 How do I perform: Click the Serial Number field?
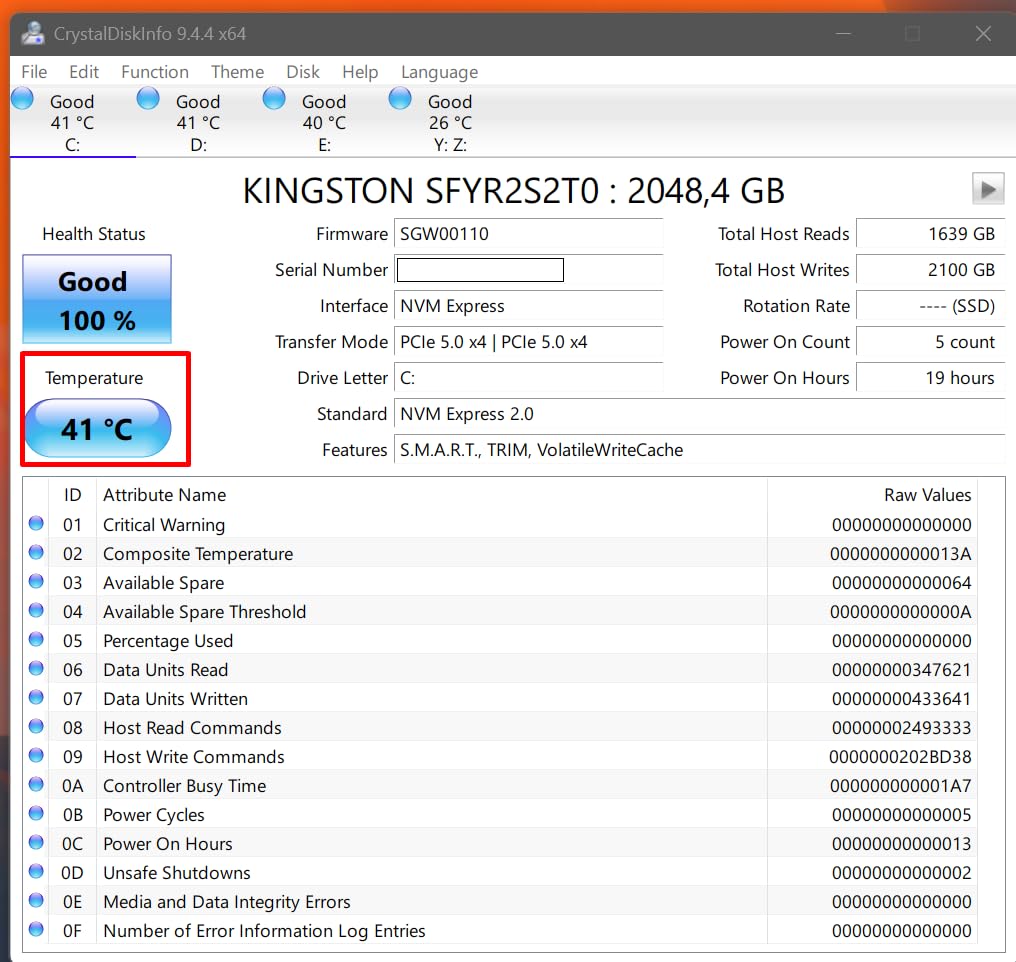point(528,270)
